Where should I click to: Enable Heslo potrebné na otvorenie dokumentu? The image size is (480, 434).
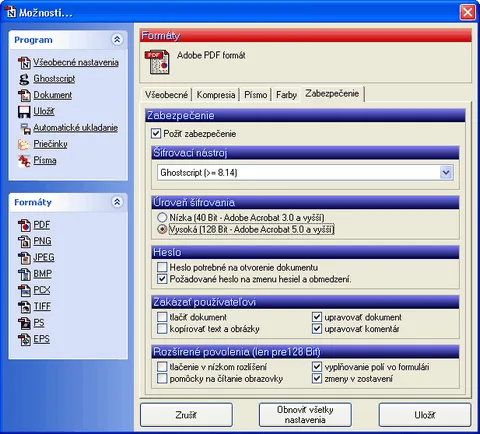[162, 267]
